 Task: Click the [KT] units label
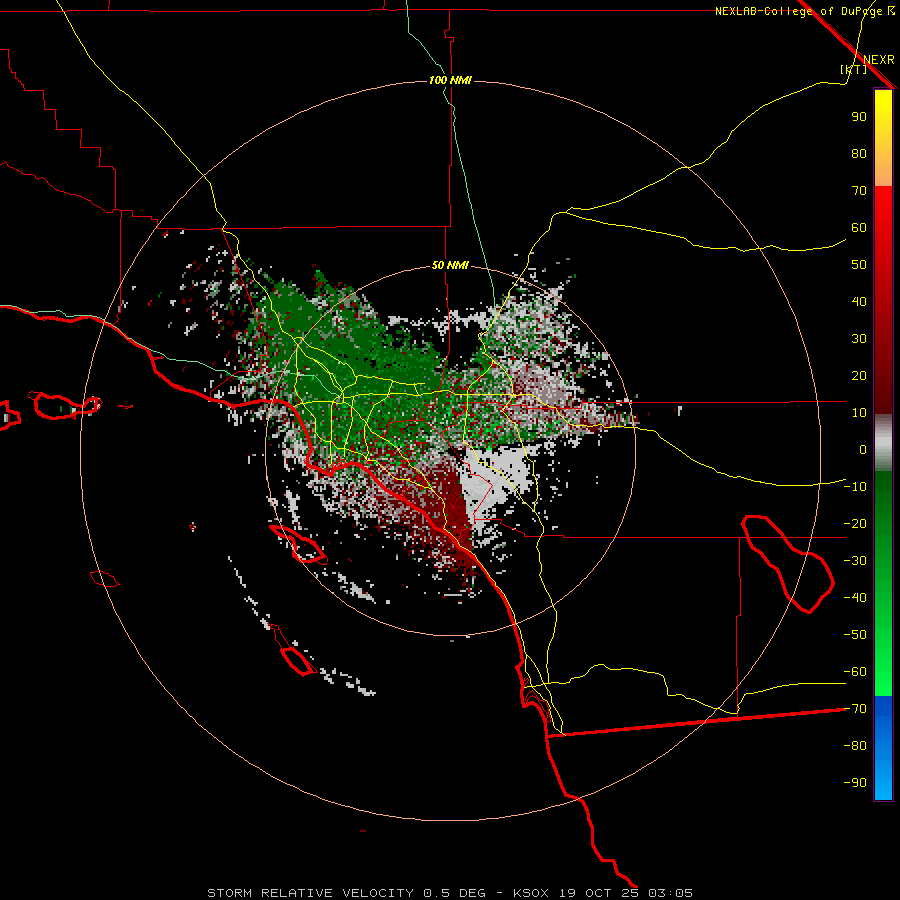(853, 69)
